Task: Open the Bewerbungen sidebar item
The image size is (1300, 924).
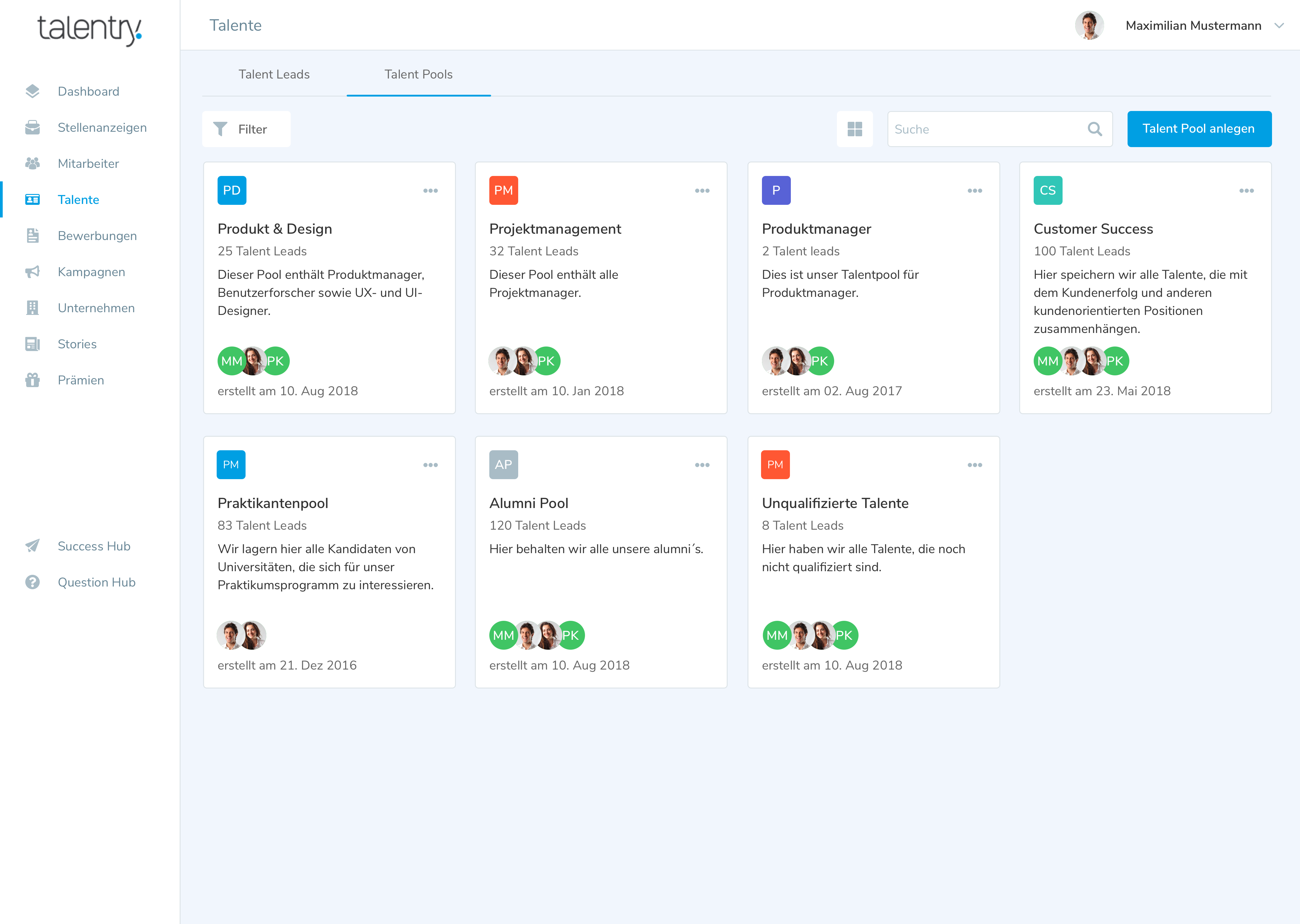Action: pyautogui.click(x=97, y=236)
